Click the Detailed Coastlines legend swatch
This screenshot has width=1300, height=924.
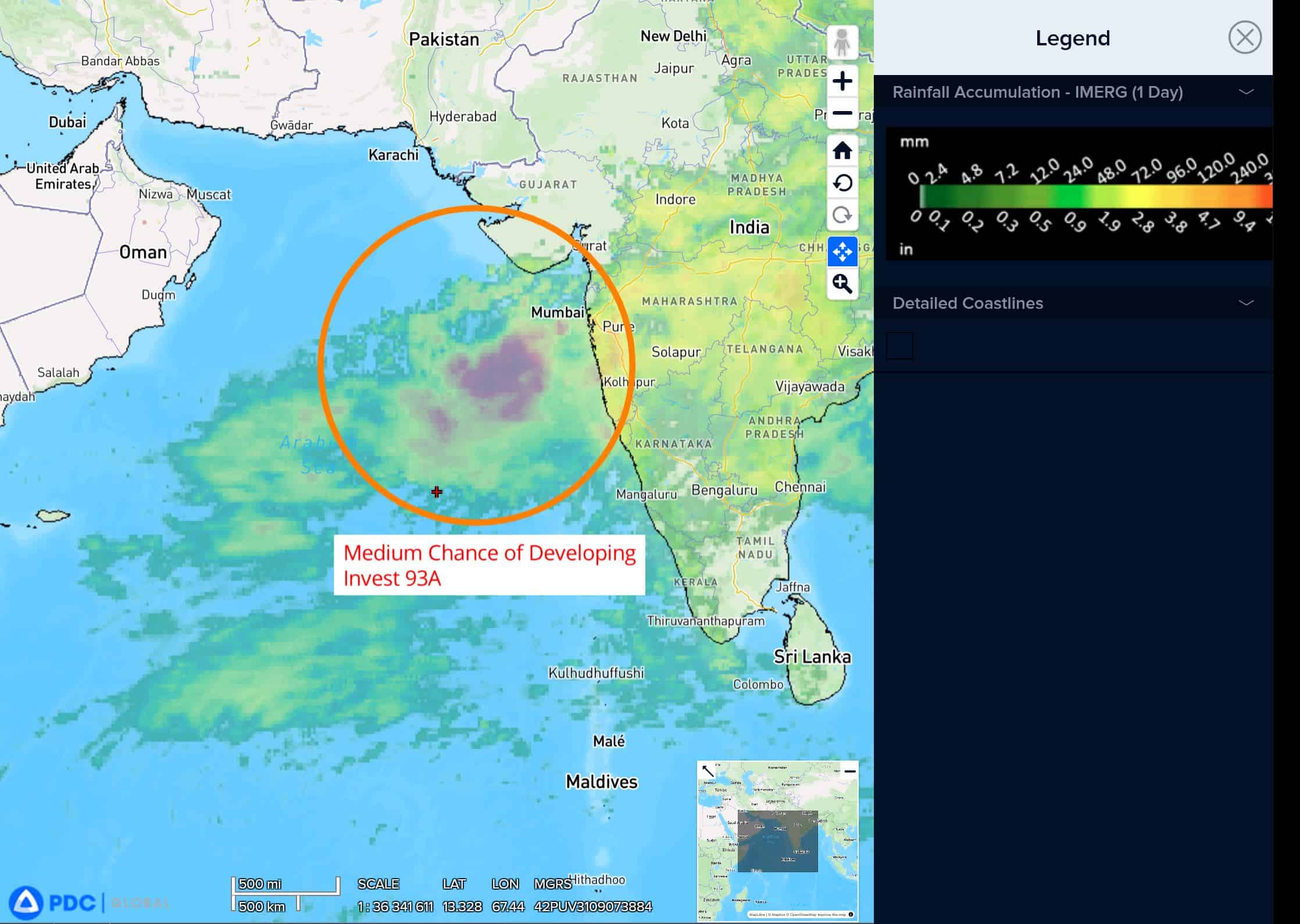[x=899, y=346]
